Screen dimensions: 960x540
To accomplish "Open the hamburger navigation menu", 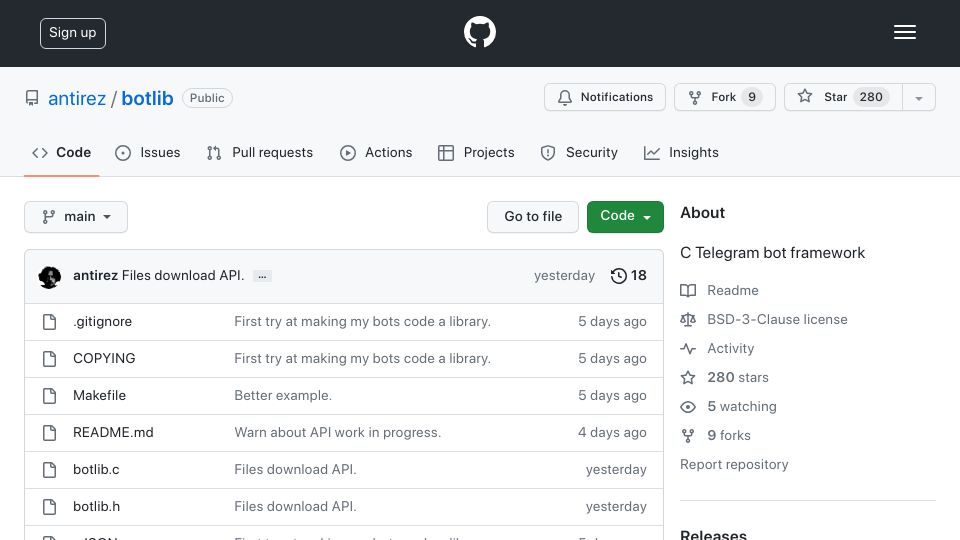I will tap(904, 32).
